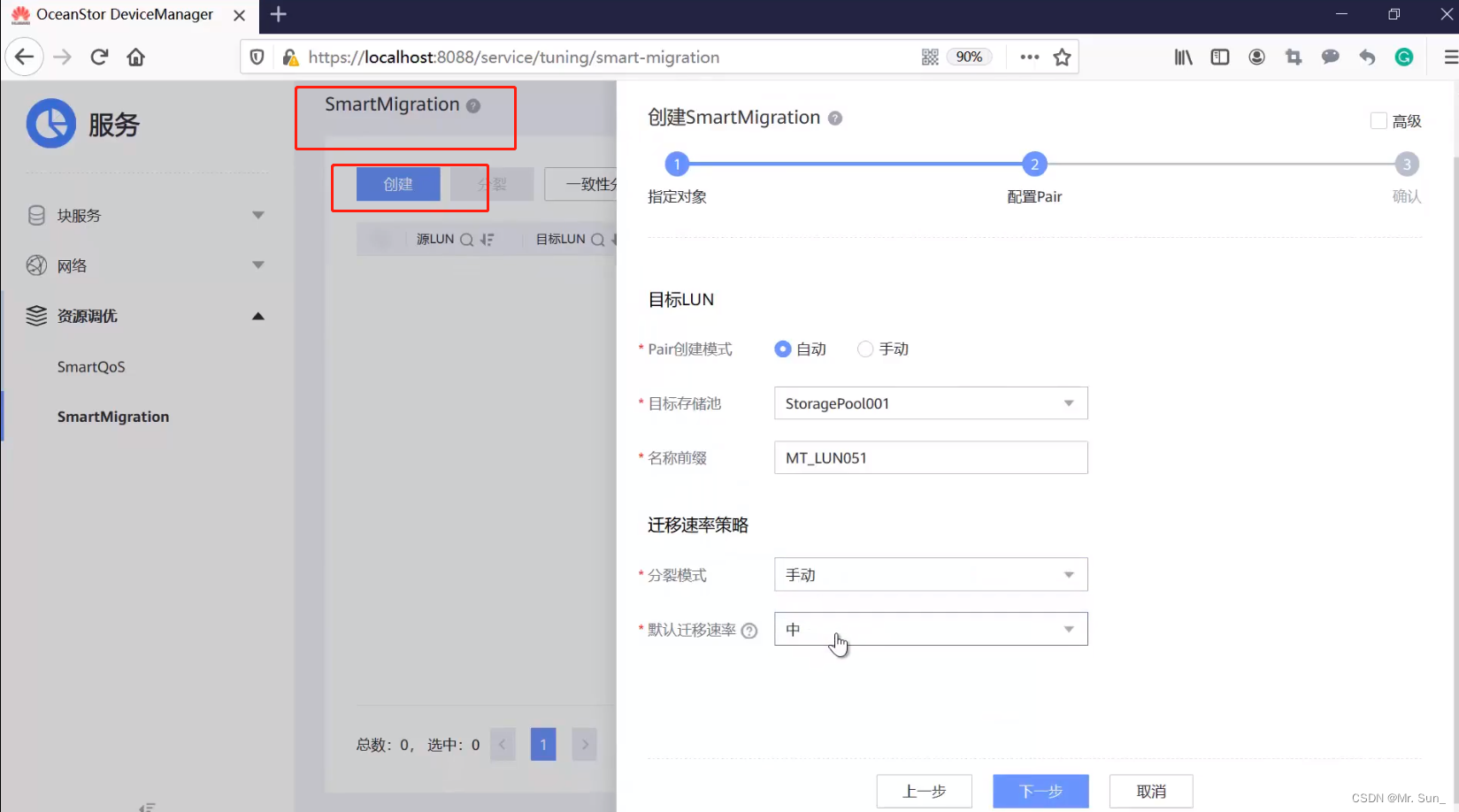Open the browser library icon
Viewport: 1459px width, 812px height.
point(1183,57)
